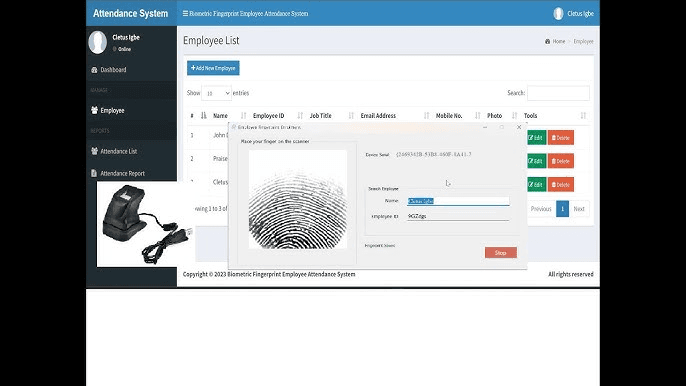The height and width of the screenshot is (386, 686).
Task: Focus the table Search field
Action: tap(558, 93)
